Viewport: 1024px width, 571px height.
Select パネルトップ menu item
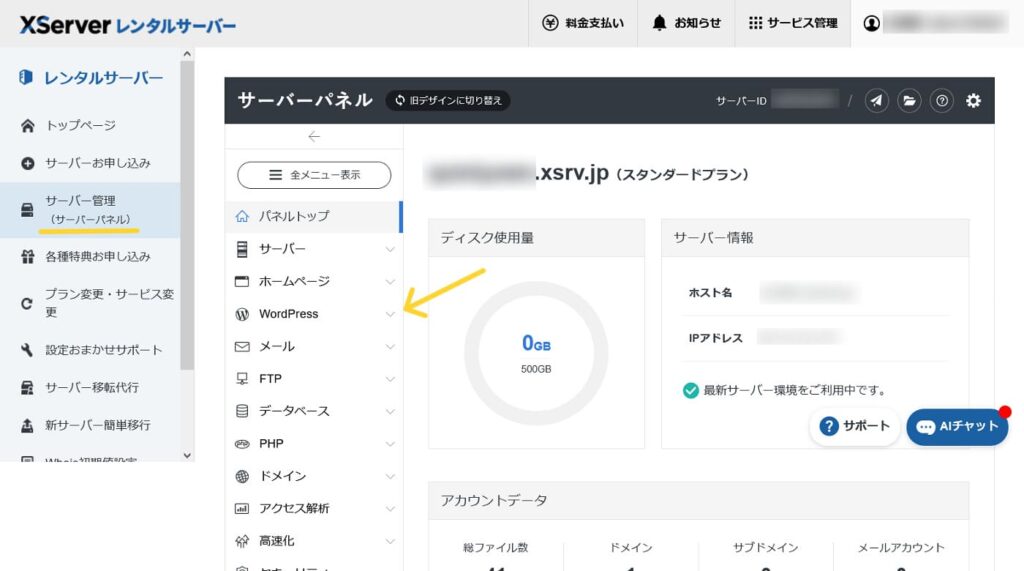coord(313,216)
